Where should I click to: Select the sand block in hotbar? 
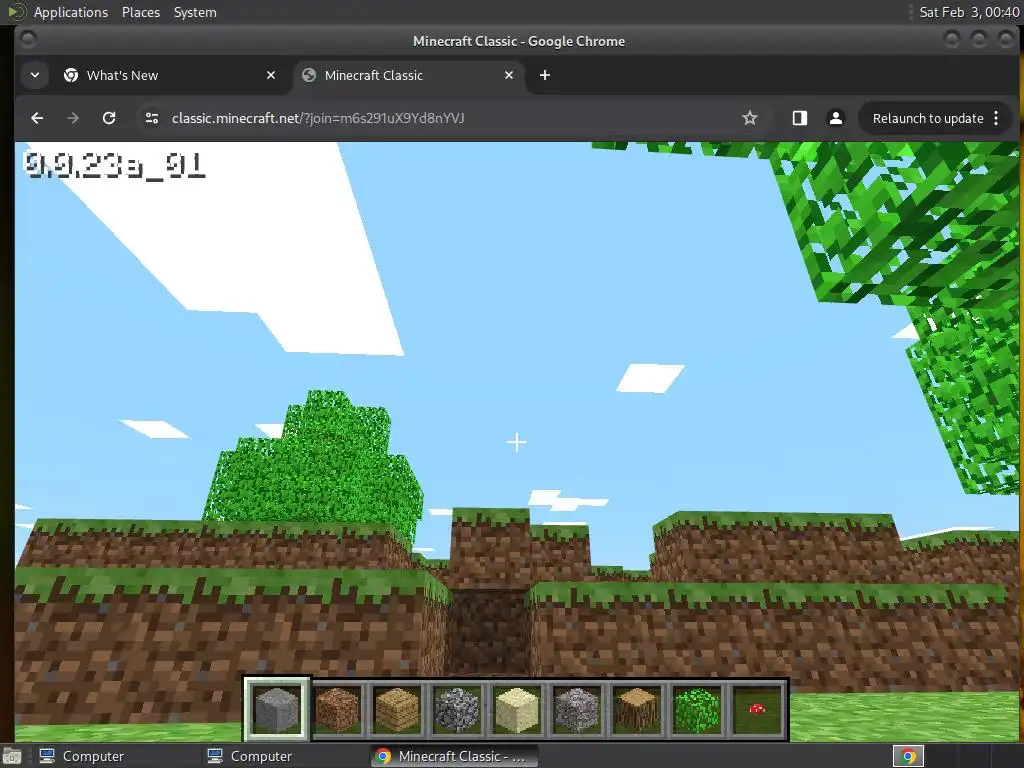tap(517, 709)
